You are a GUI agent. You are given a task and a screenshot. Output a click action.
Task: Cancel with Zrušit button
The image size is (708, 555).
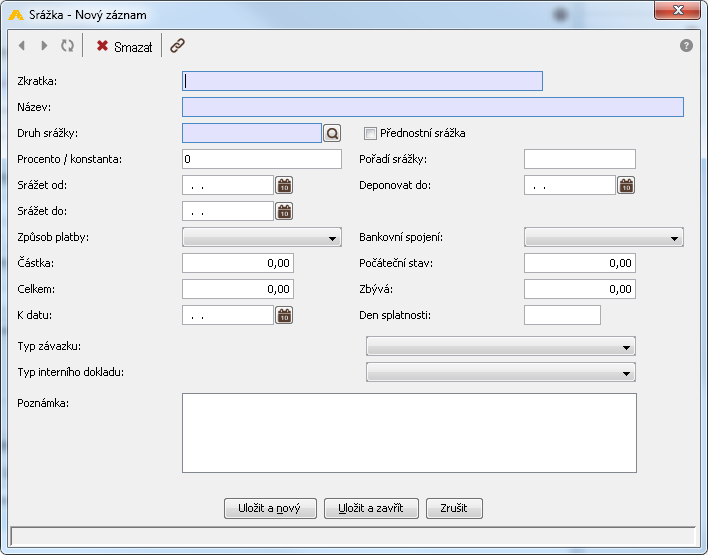pyautogui.click(x=454, y=508)
